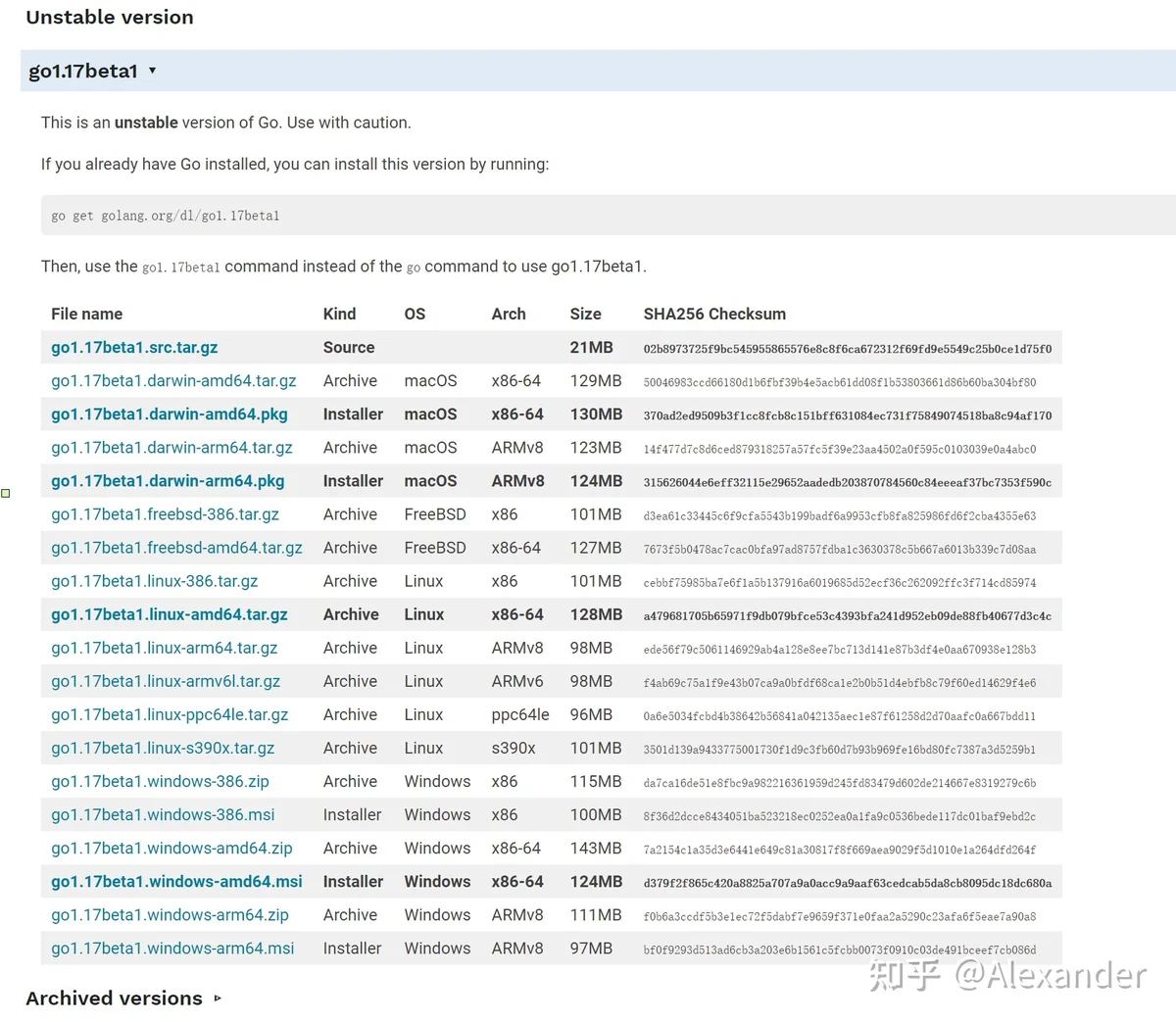Click the 21MB size of source row
Image resolution: width=1176 pixels, height=1022 pixels.
pyautogui.click(x=591, y=348)
